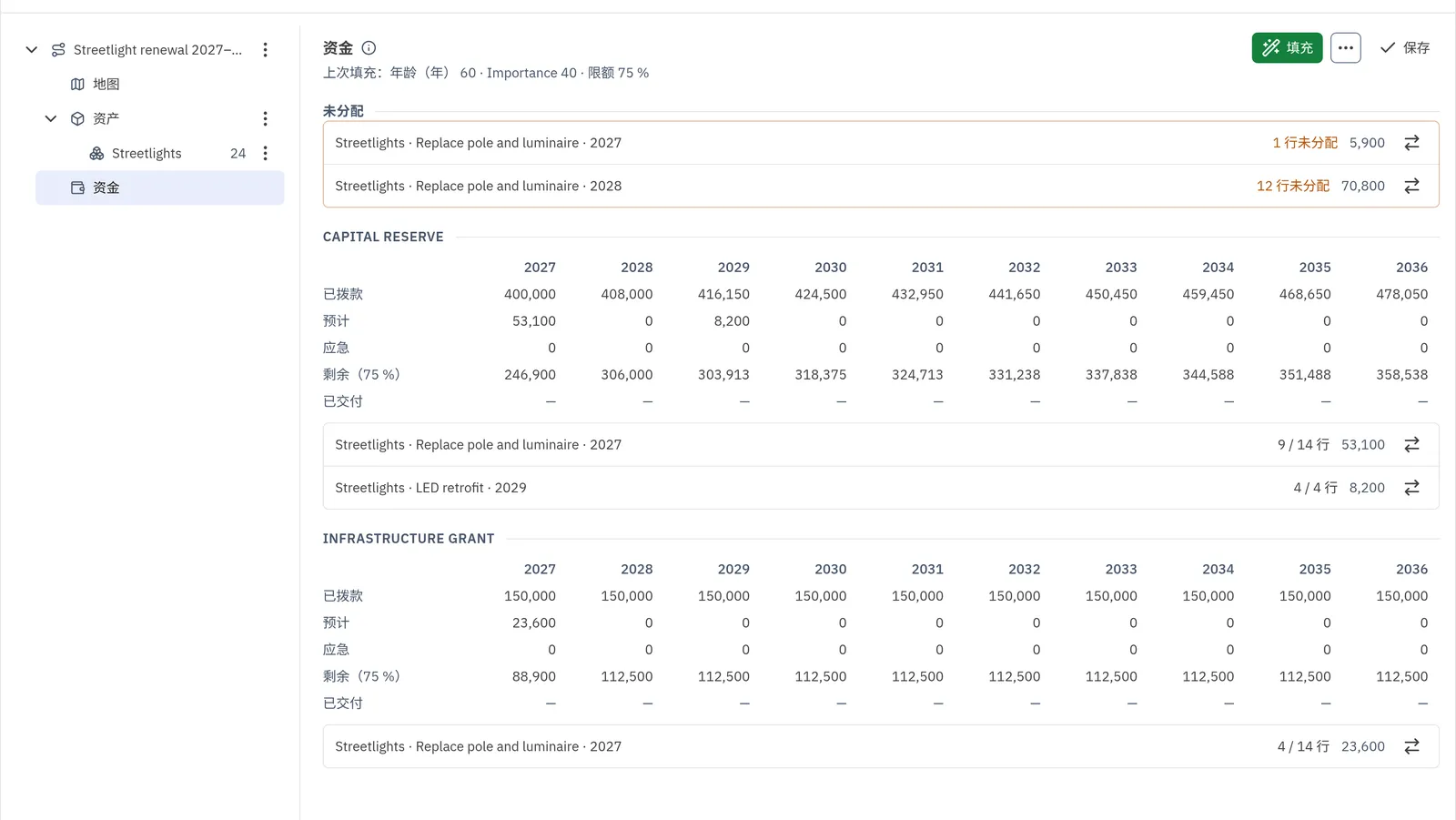
Task: Click the scenario icon beside Streetlight renewal
Action: (58, 49)
